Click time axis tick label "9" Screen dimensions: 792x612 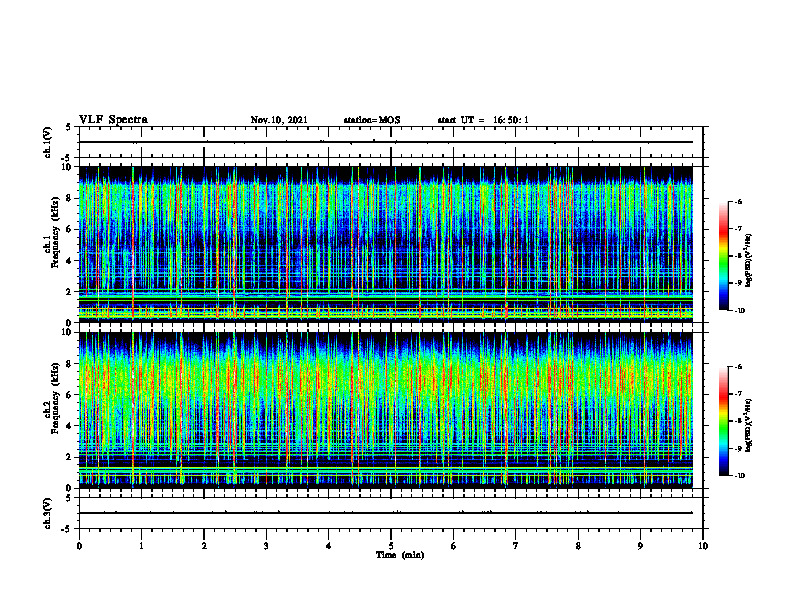(640, 546)
